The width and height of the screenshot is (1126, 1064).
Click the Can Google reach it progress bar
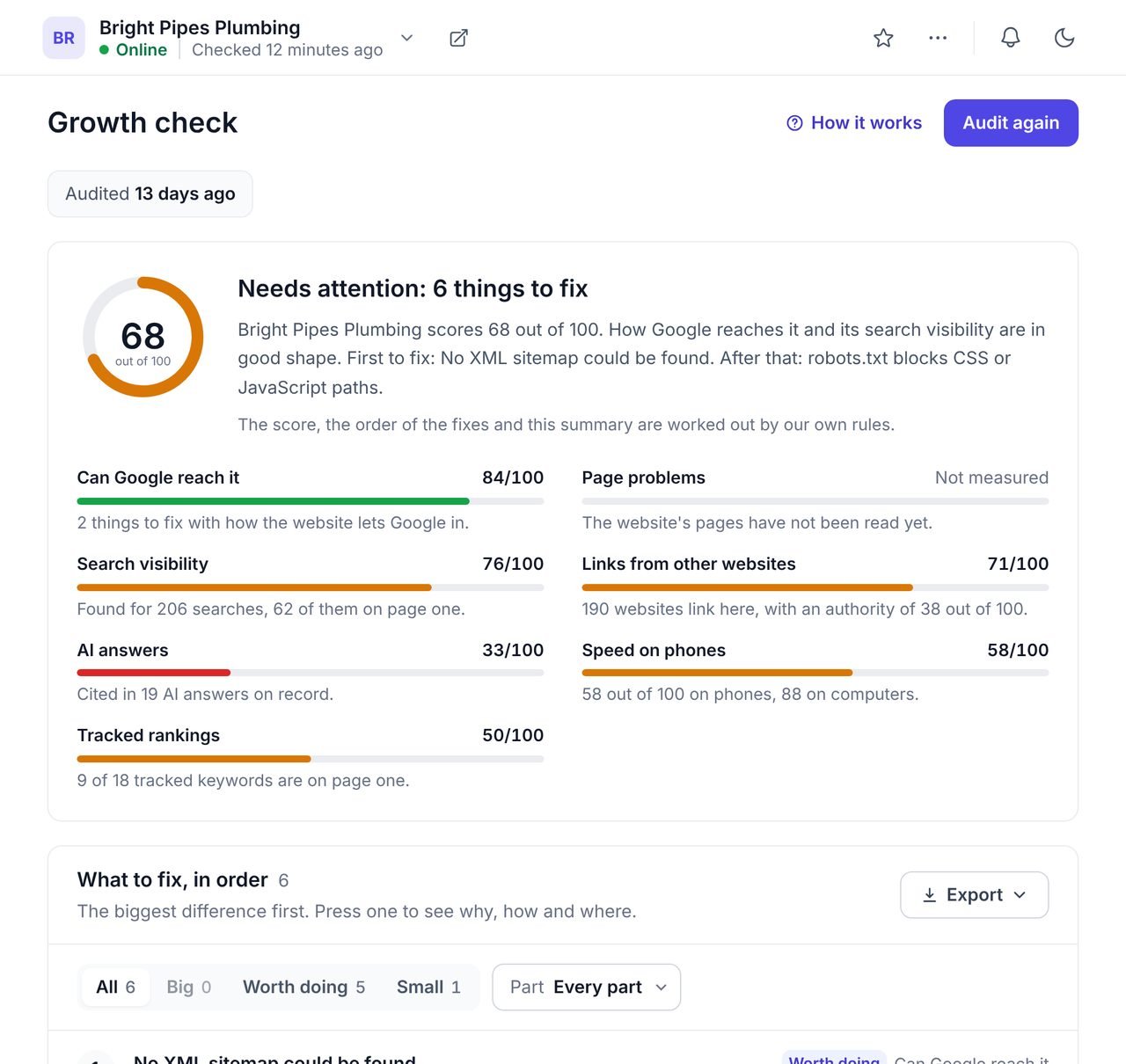point(311,501)
